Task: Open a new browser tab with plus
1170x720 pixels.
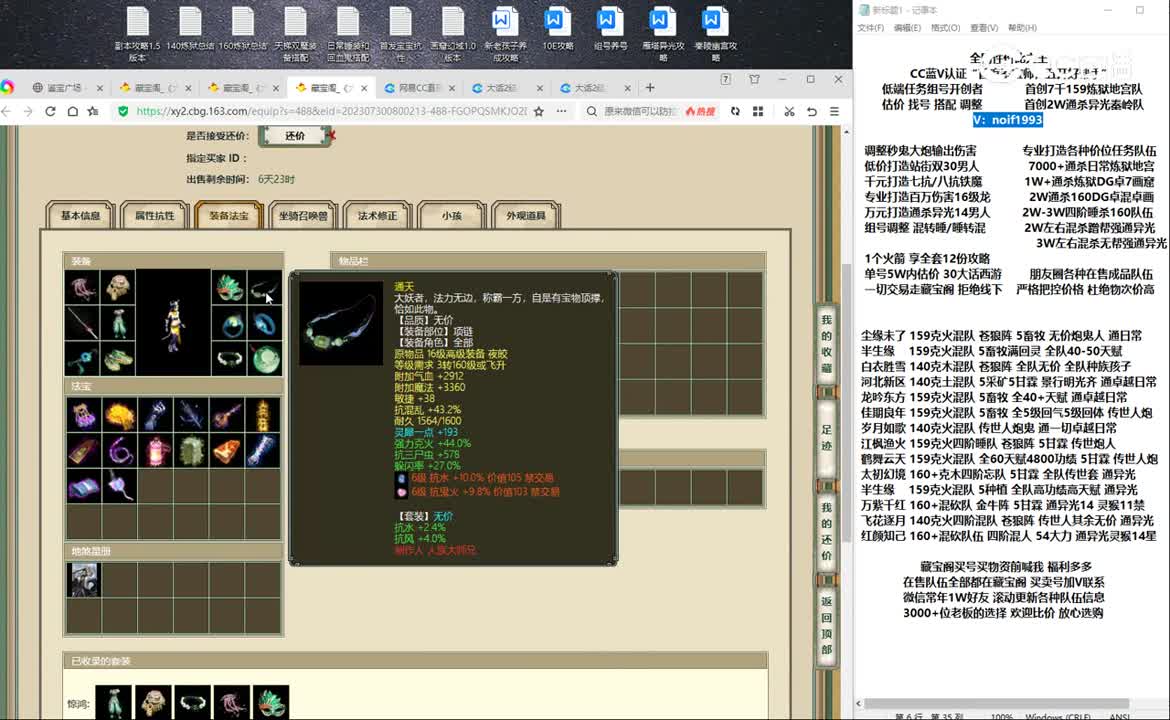Action: (650, 87)
